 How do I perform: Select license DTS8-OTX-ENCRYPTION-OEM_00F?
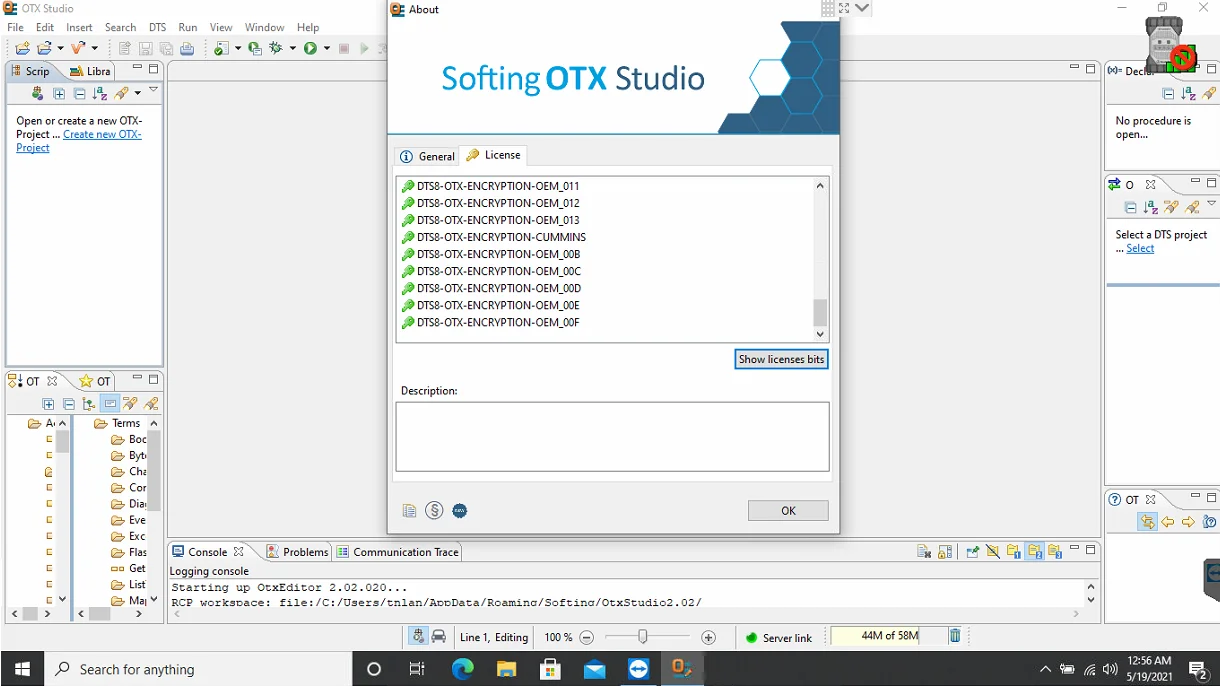coord(491,322)
